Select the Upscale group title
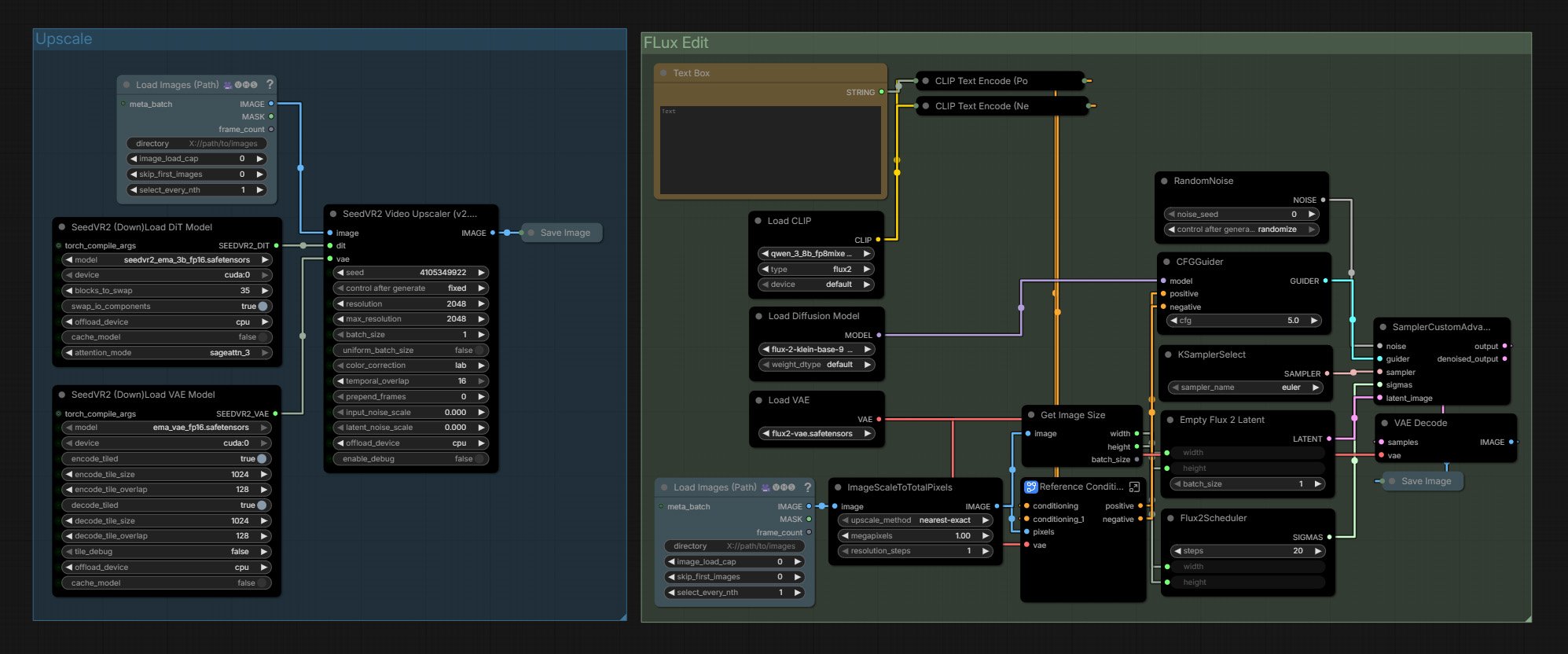 (64, 39)
